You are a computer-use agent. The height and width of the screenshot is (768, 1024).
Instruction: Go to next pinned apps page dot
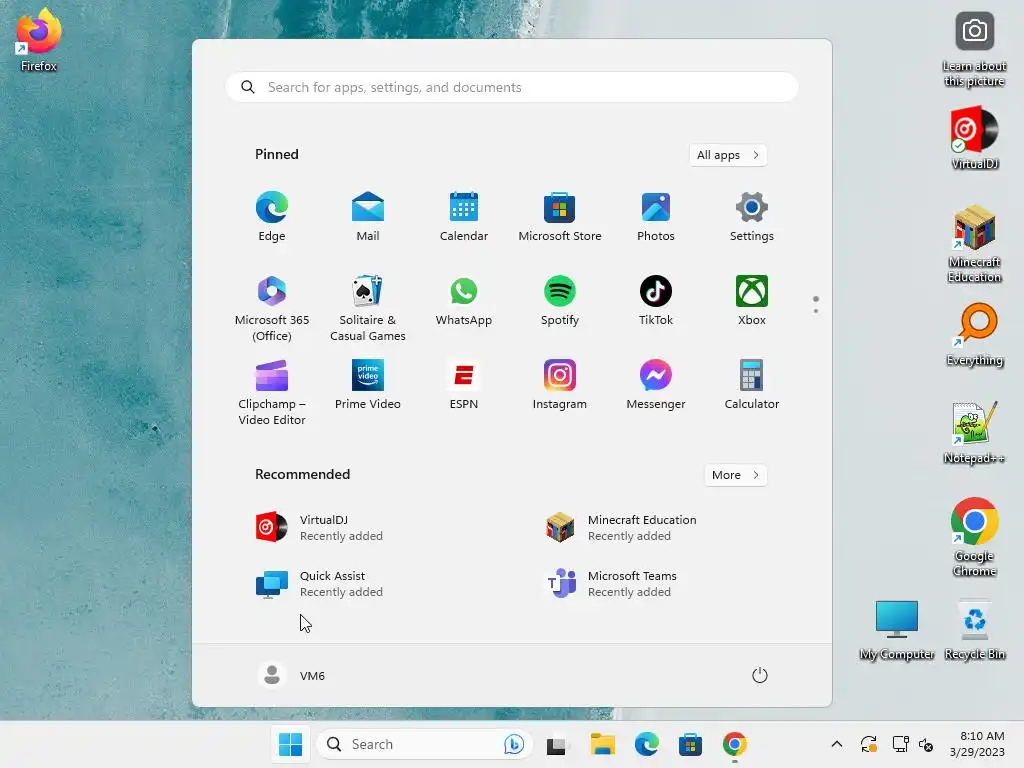[x=816, y=310]
